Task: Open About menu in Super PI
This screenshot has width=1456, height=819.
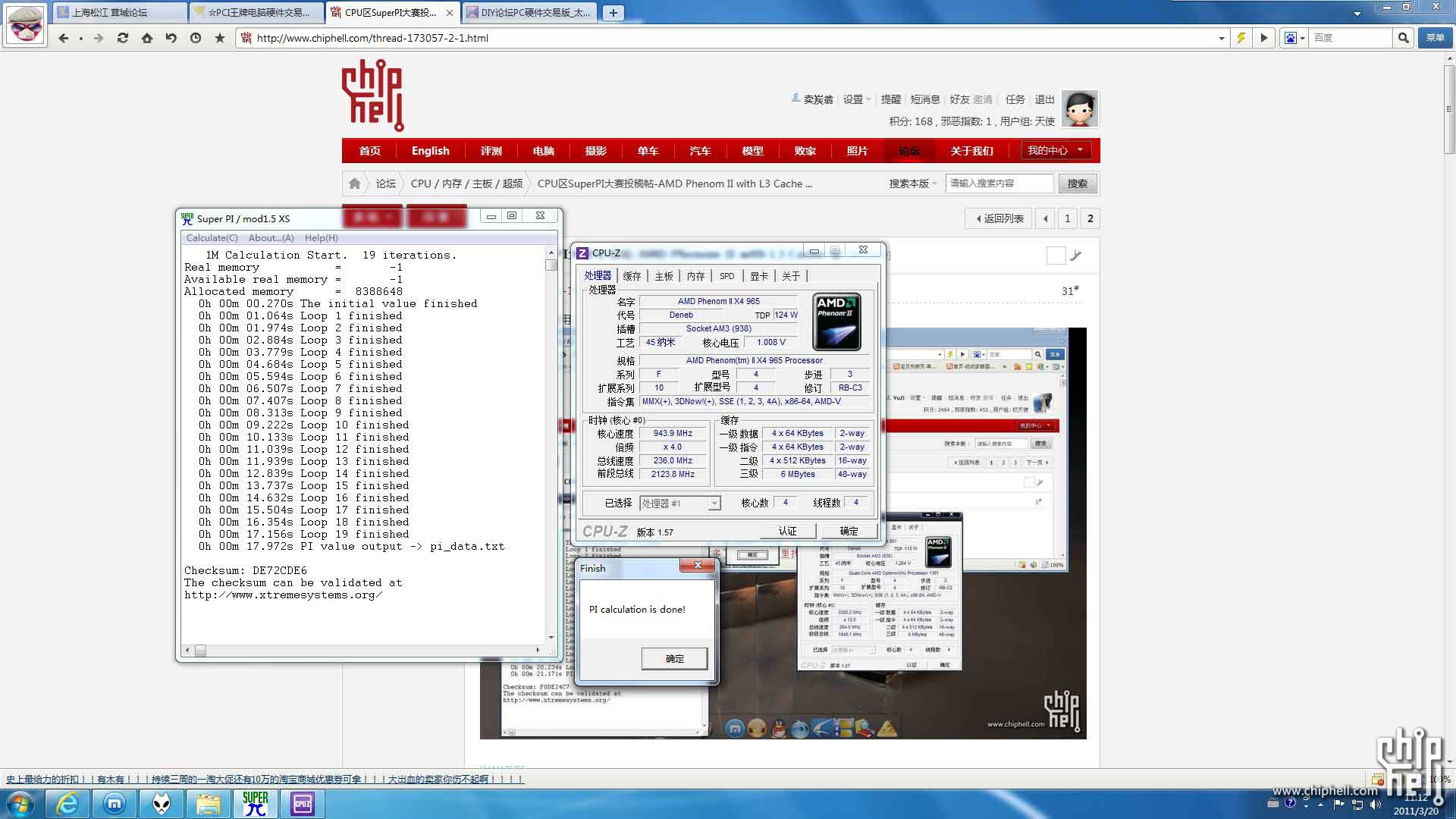Action: click(271, 237)
